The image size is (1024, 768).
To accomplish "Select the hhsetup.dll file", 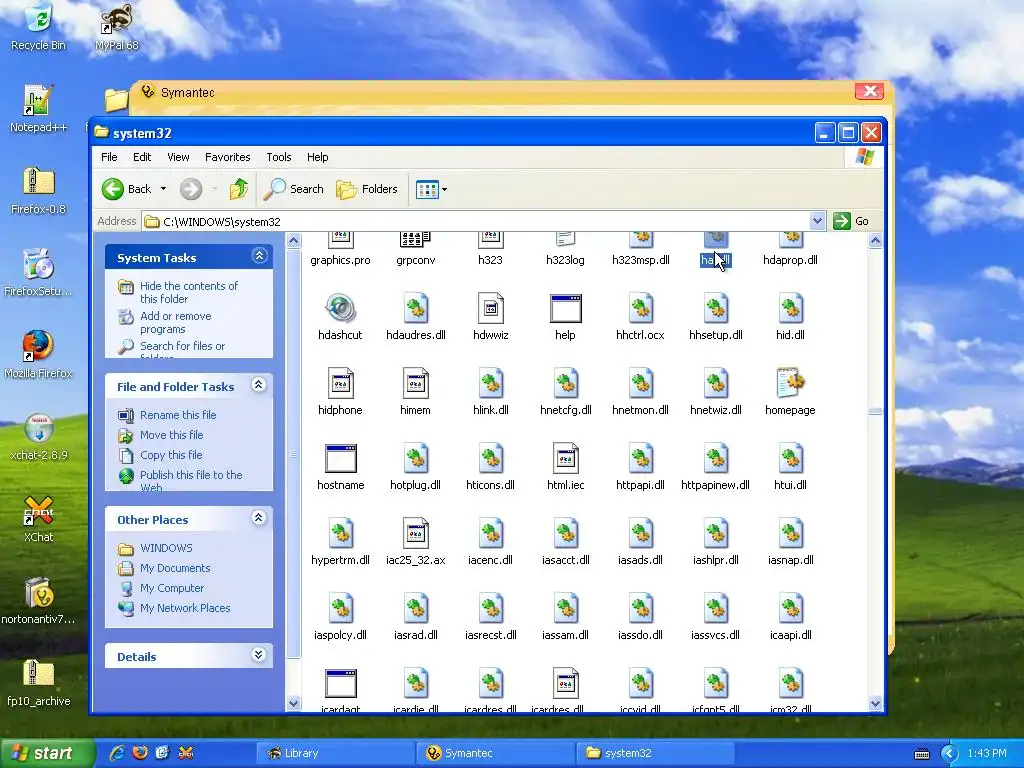I will [716, 317].
